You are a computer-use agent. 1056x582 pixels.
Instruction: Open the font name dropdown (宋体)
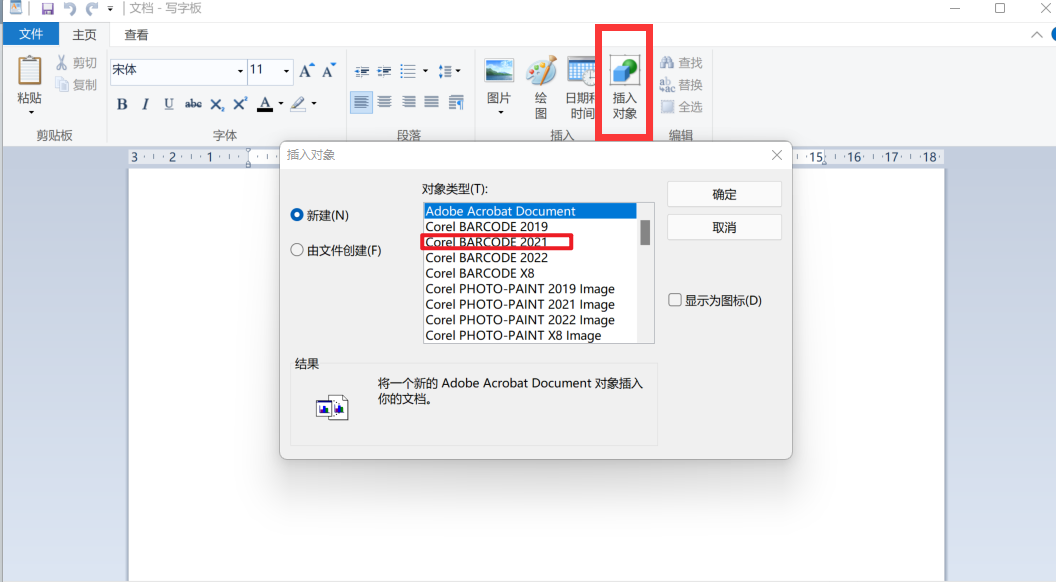point(240,71)
